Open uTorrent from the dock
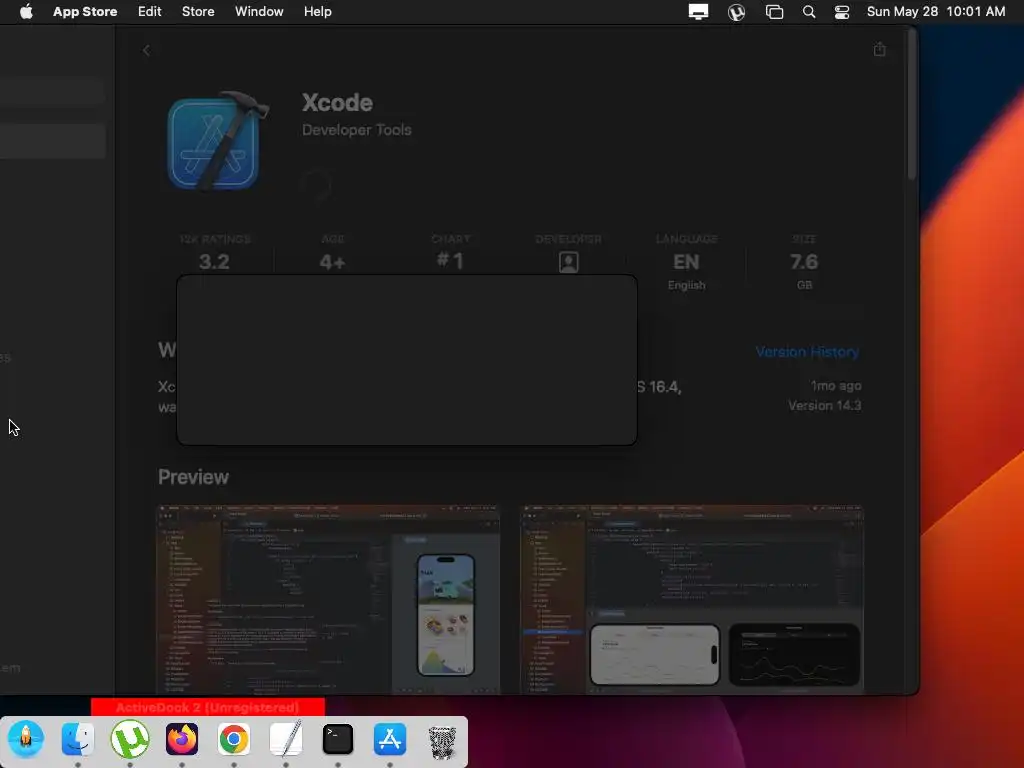Image resolution: width=1024 pixels, height=768 pixels. (x=130, y=739)
